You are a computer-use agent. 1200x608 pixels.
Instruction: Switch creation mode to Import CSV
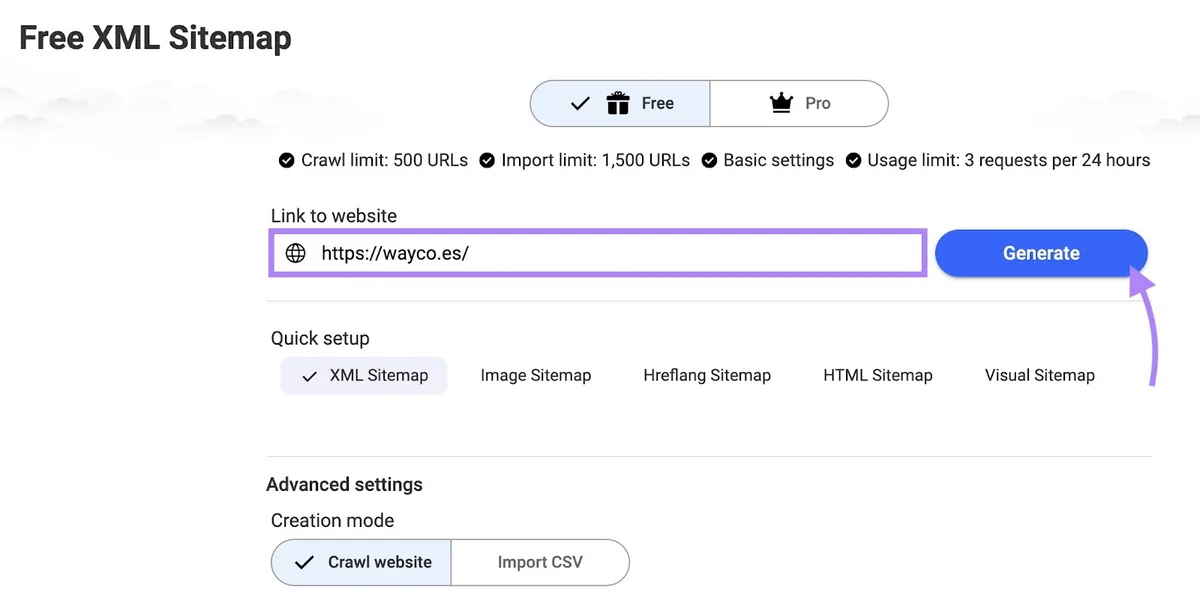coord(540,562)
